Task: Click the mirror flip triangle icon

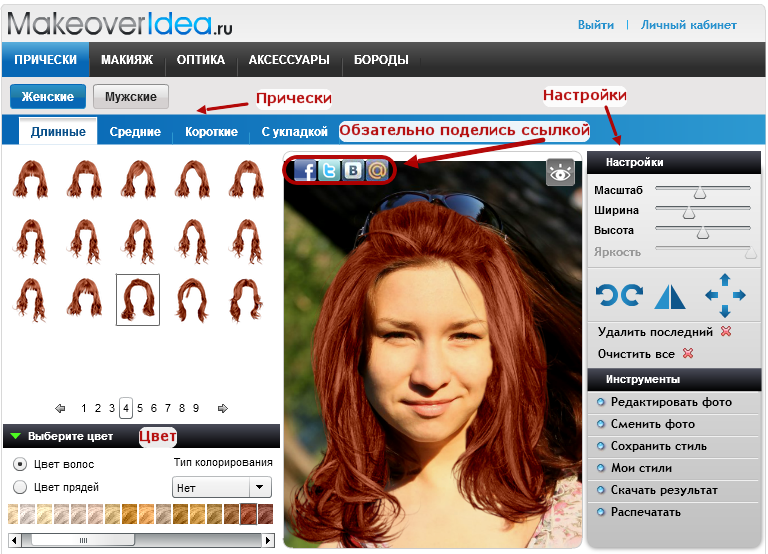Action: point(670,296)
